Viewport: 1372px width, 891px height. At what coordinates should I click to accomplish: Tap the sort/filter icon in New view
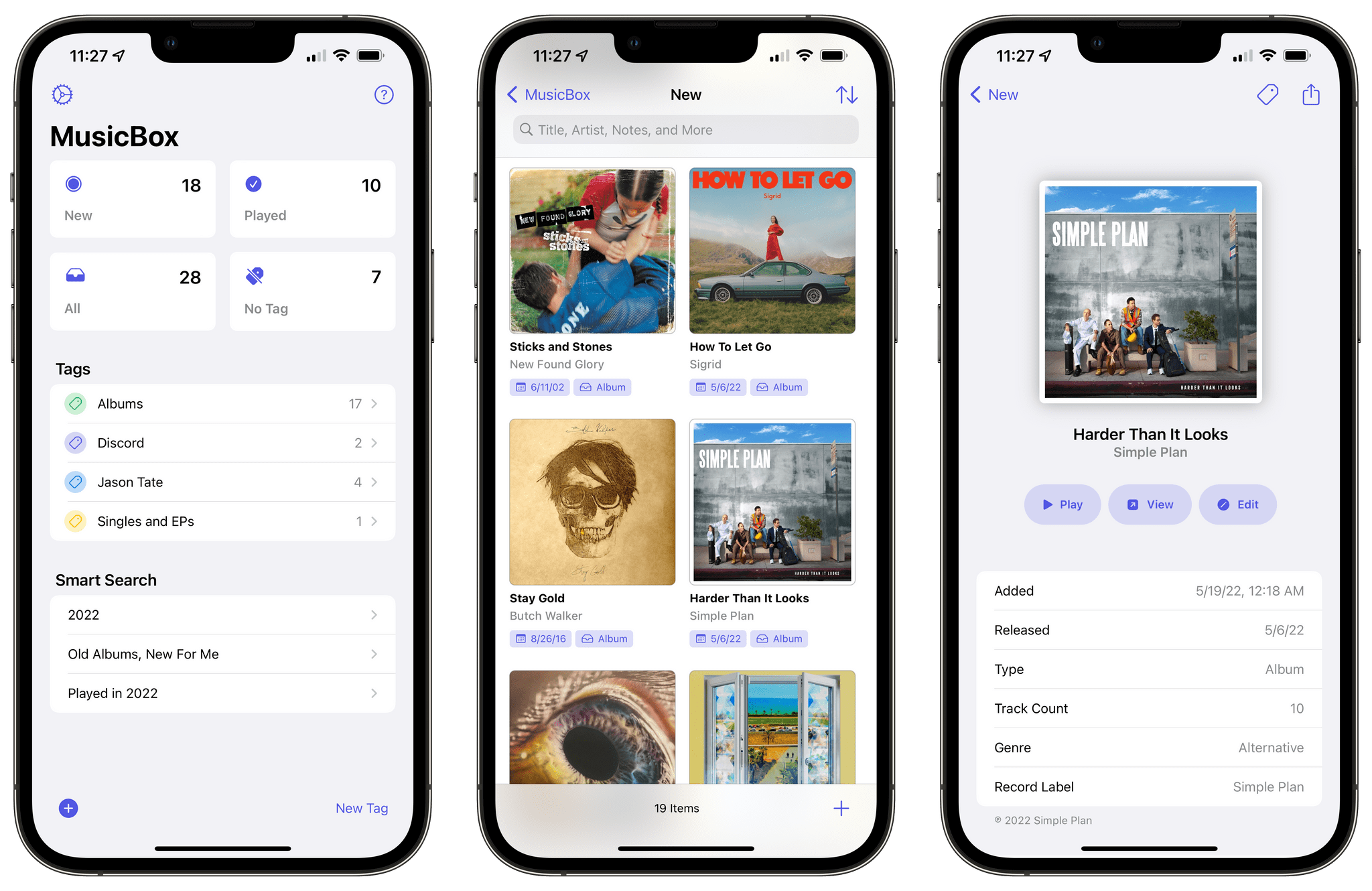click(x=846, y=94)
